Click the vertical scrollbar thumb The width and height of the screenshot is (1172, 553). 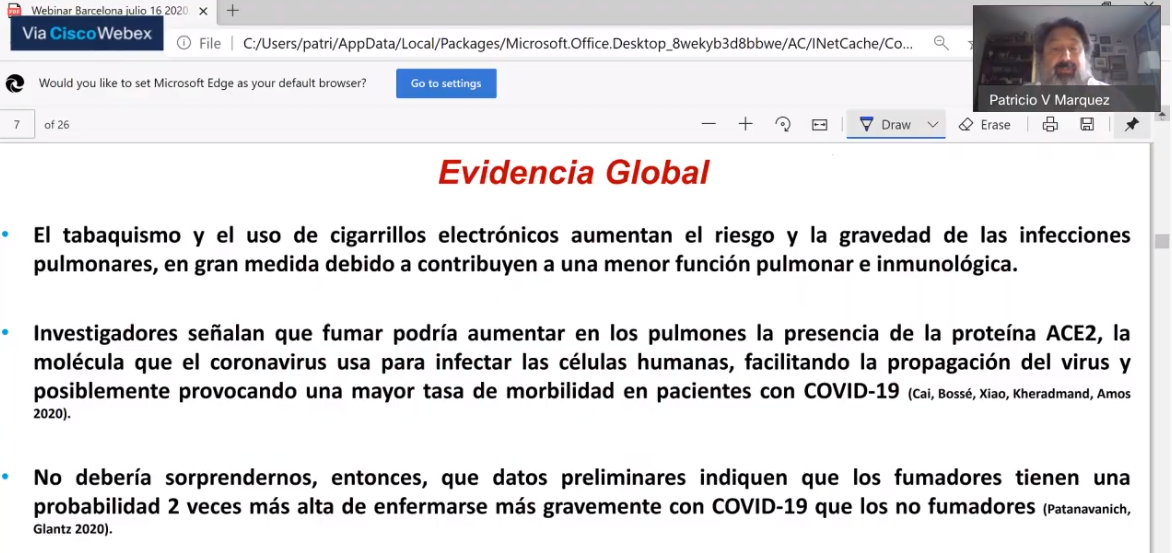(1162, 241)
